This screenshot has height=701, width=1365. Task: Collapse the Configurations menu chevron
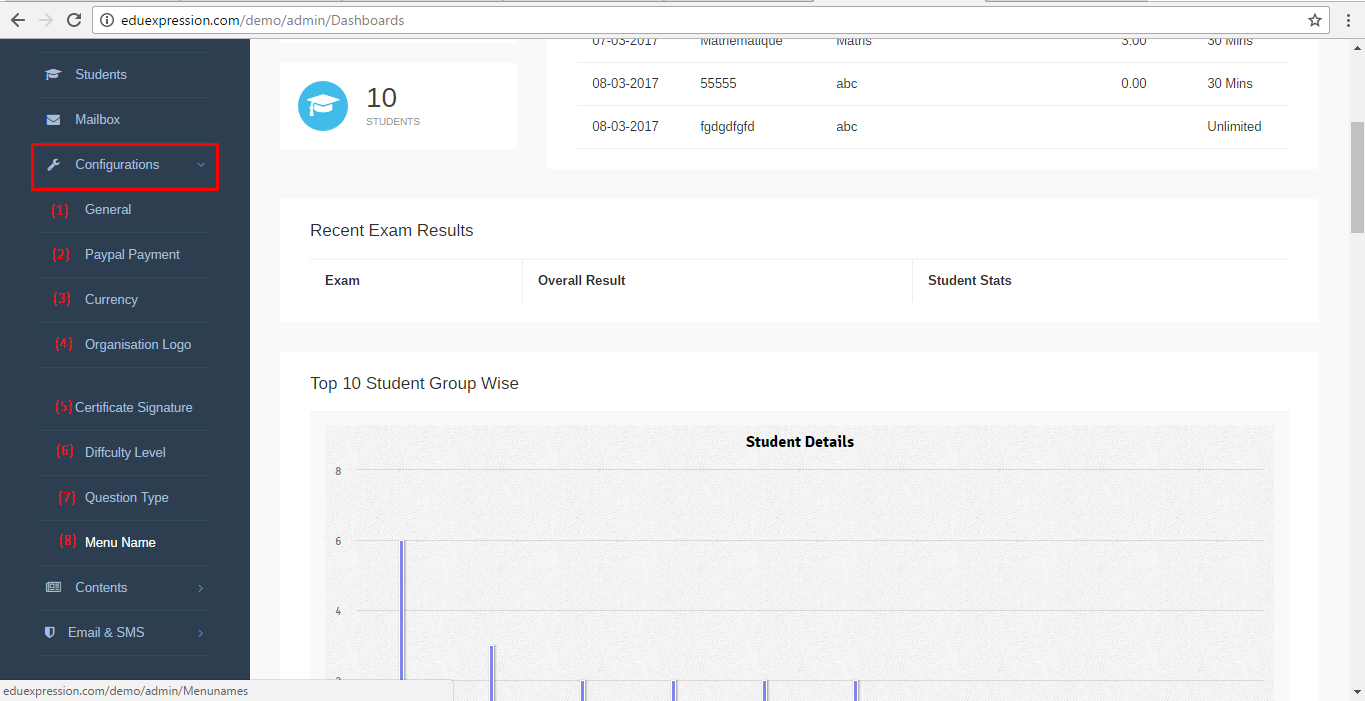pos(201,165)
